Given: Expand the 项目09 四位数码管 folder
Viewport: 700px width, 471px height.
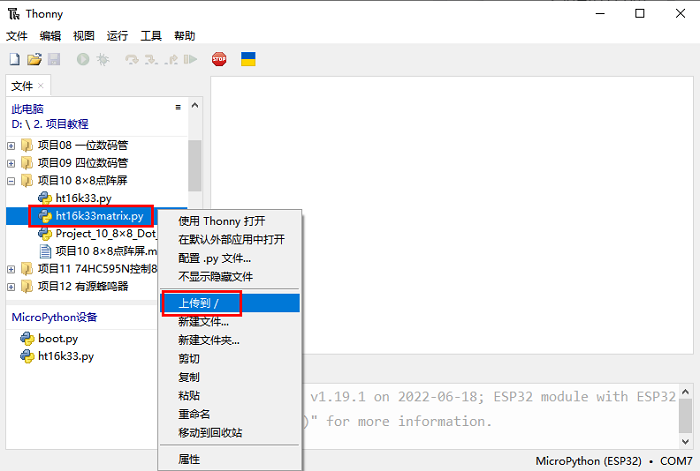Looking at the screenshot, I should [x=11, y=163].
